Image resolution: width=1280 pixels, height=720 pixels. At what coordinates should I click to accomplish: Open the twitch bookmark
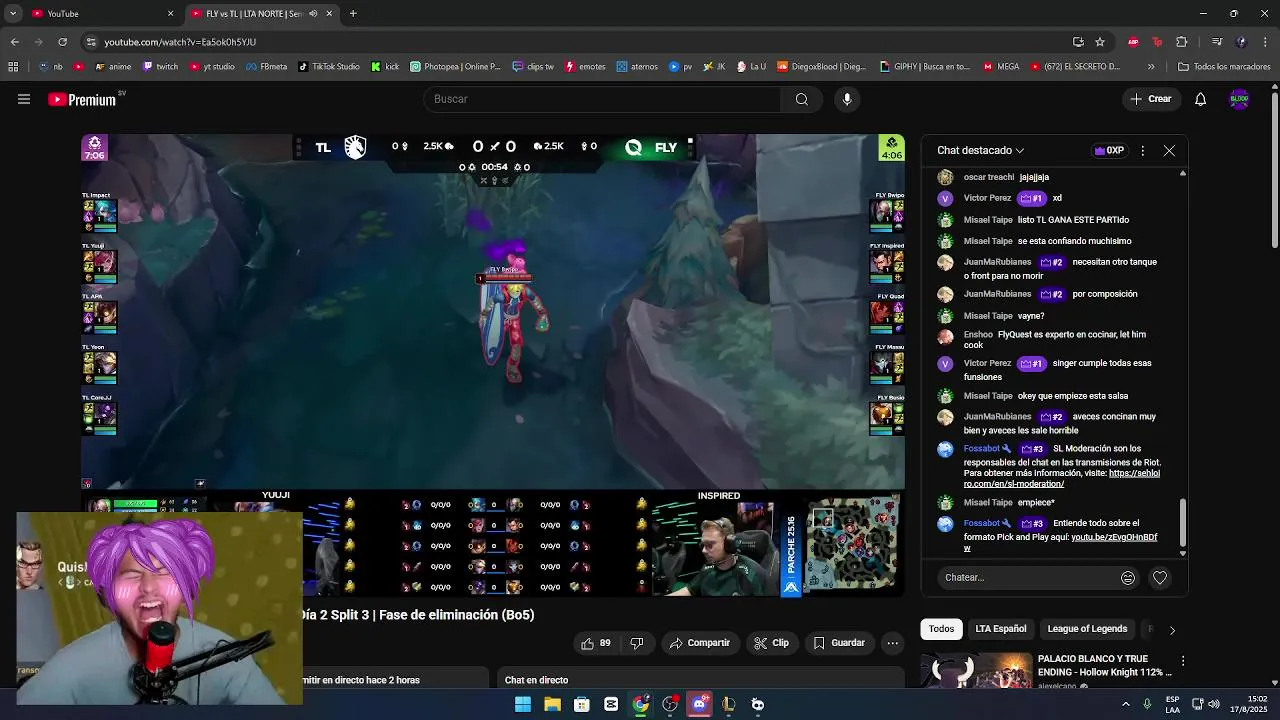[160, 67]
